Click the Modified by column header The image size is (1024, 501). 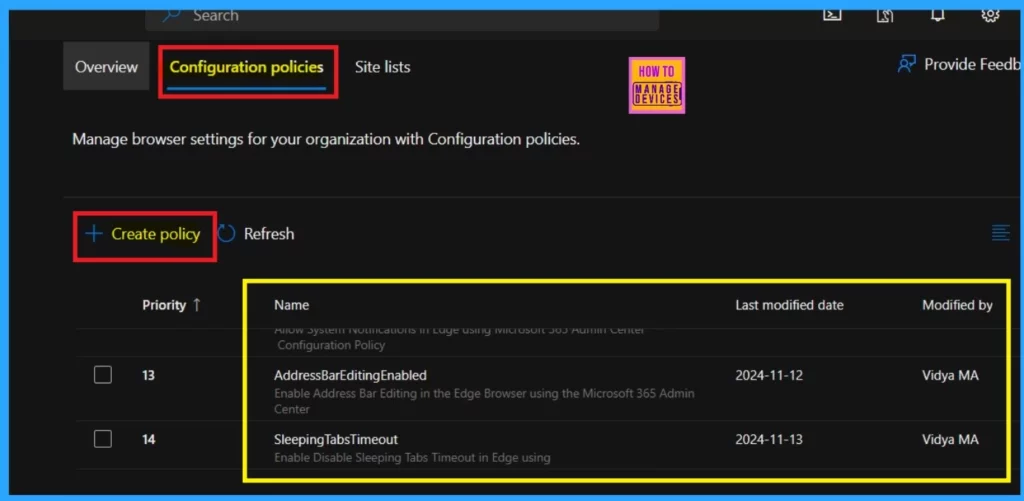point(957,305)
